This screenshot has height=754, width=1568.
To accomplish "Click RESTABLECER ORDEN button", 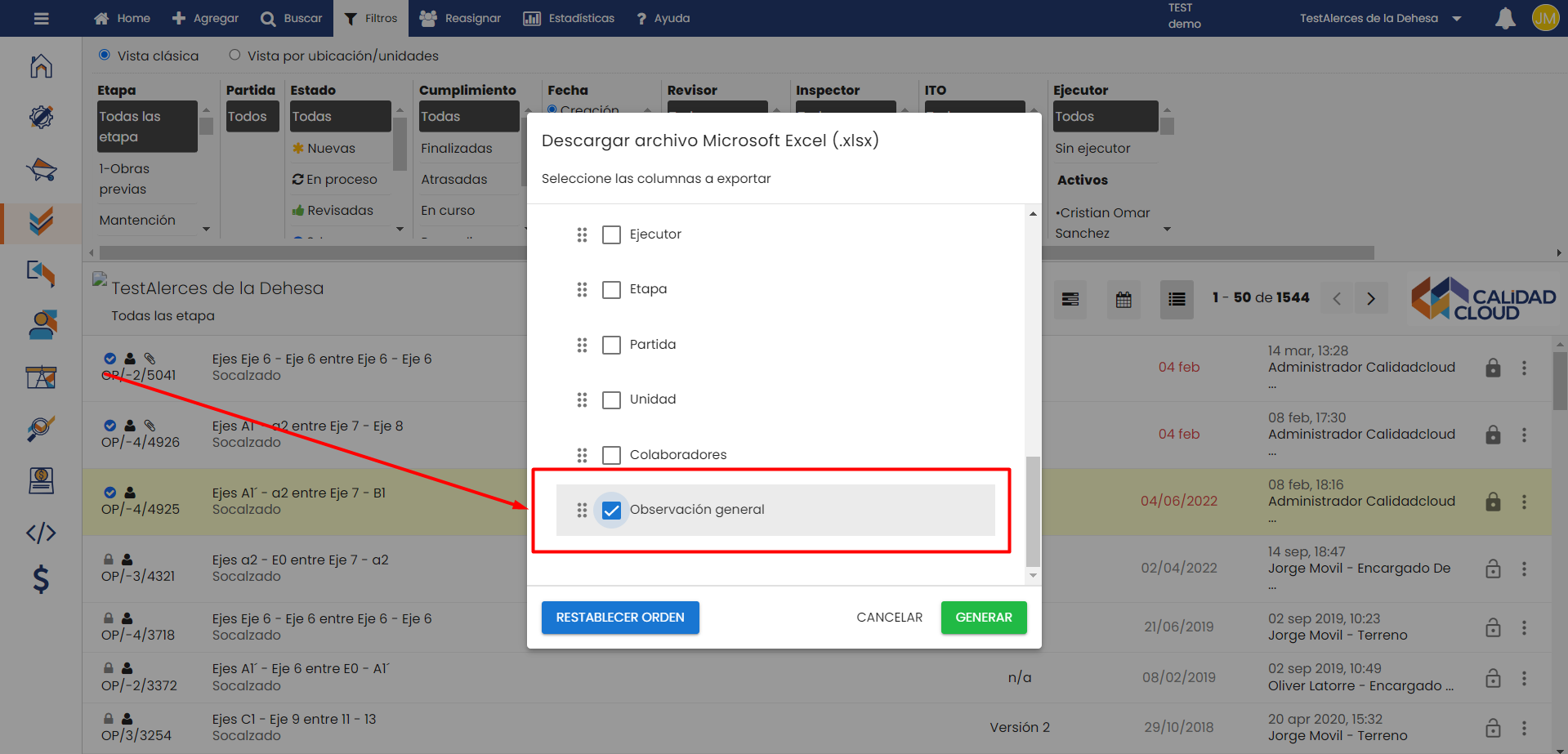I will [x=620, y=618].
